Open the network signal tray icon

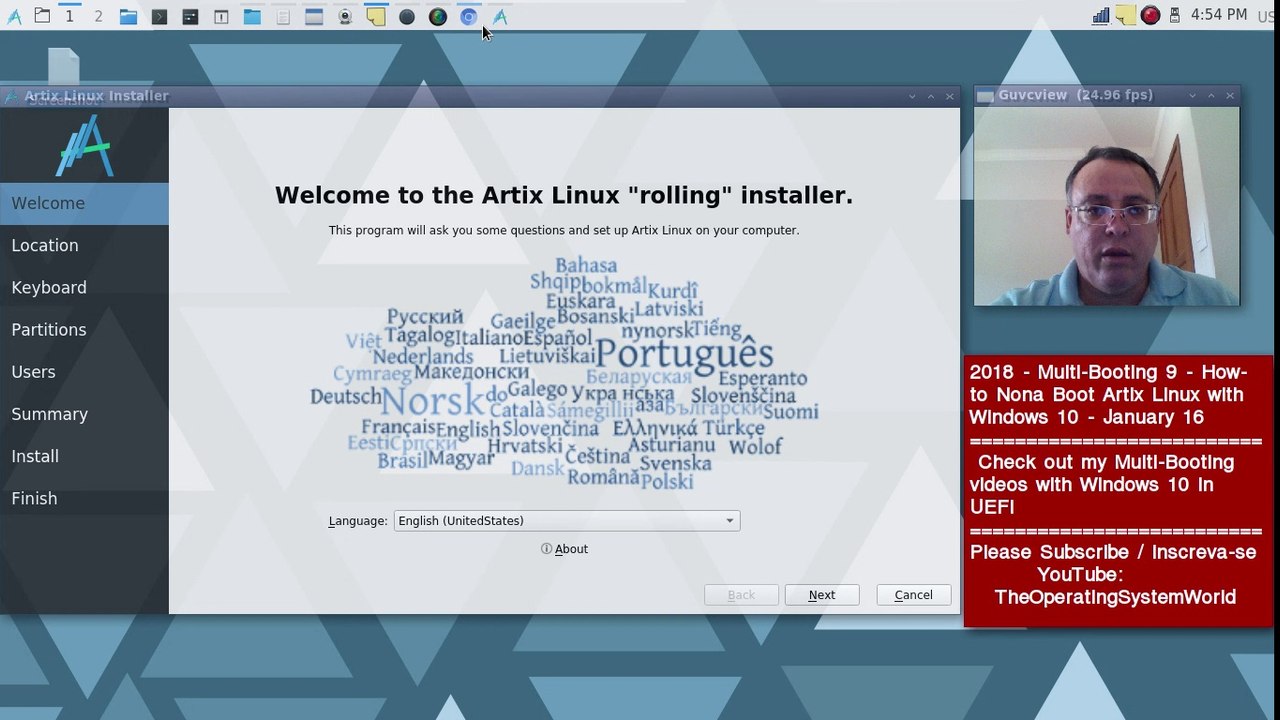[x=1100, y=15]
